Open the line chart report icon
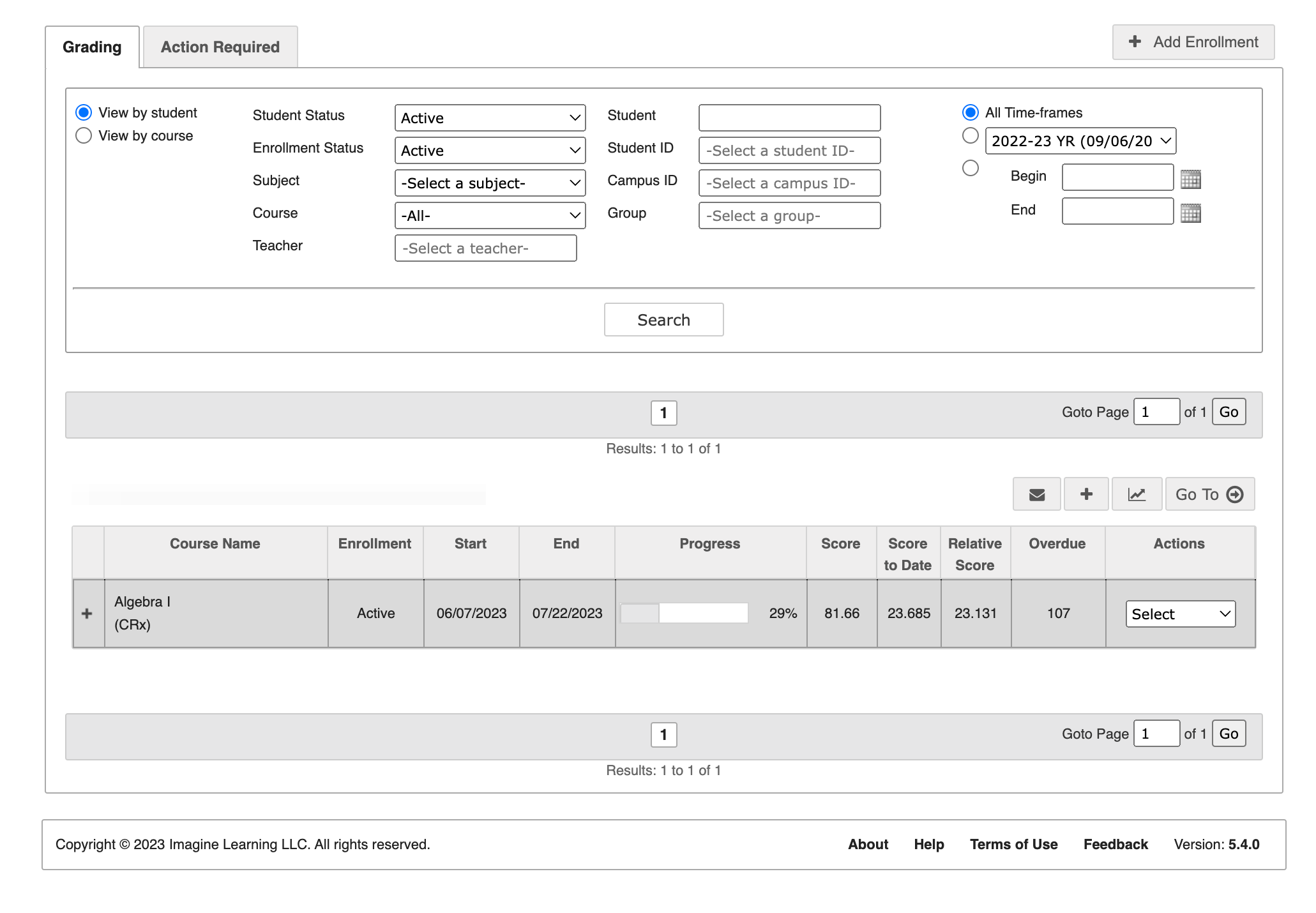Viewport: 1316px width, 913px height. 1137,494
